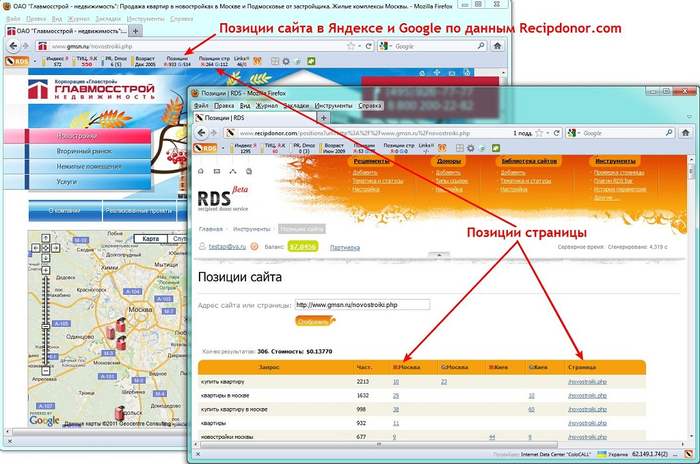700x464 pixels.
Task: Open the gear settings in front RDS toolbar
Action: coord(471,148)
